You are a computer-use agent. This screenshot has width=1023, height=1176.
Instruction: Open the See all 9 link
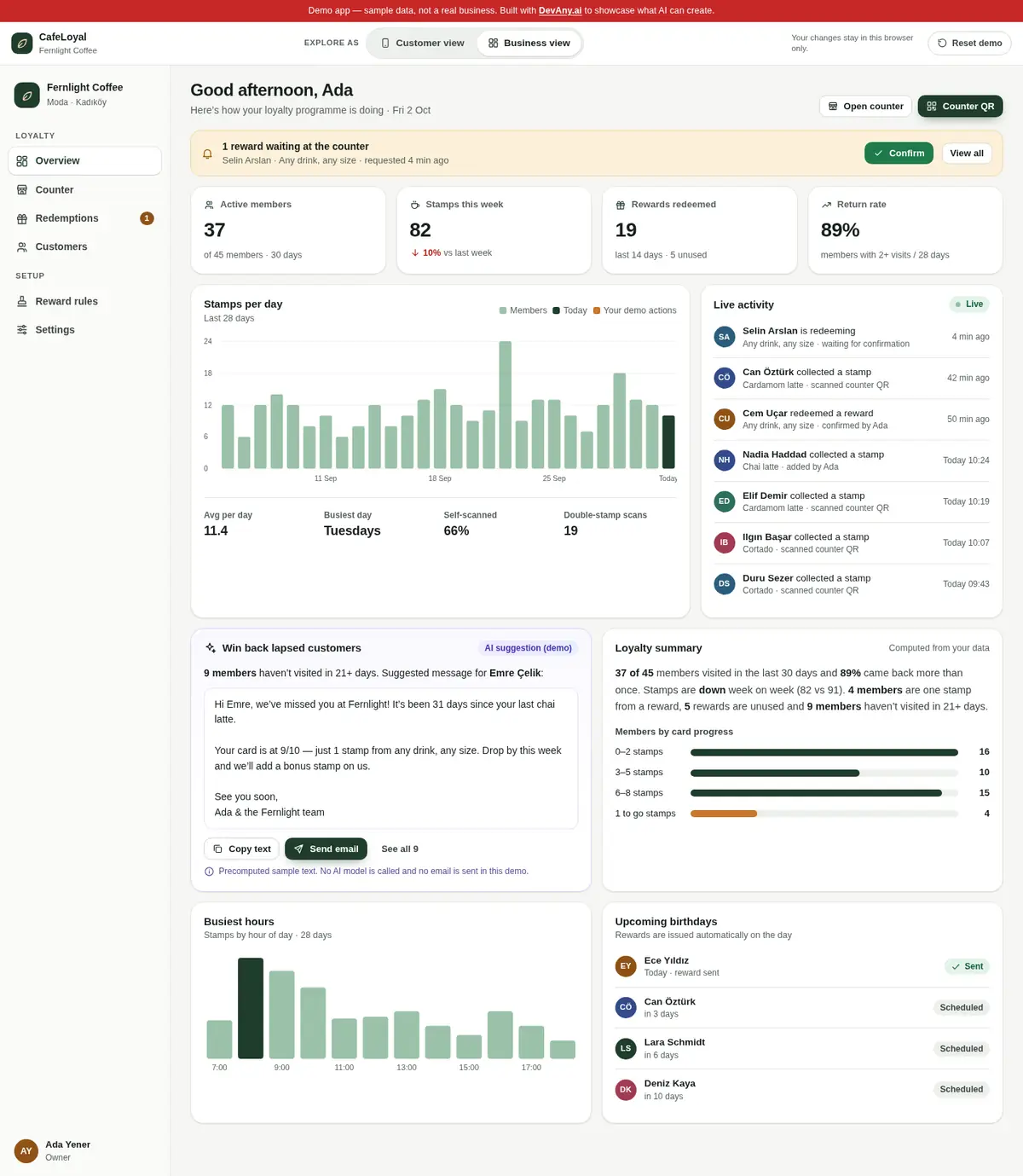coord(400,849)
